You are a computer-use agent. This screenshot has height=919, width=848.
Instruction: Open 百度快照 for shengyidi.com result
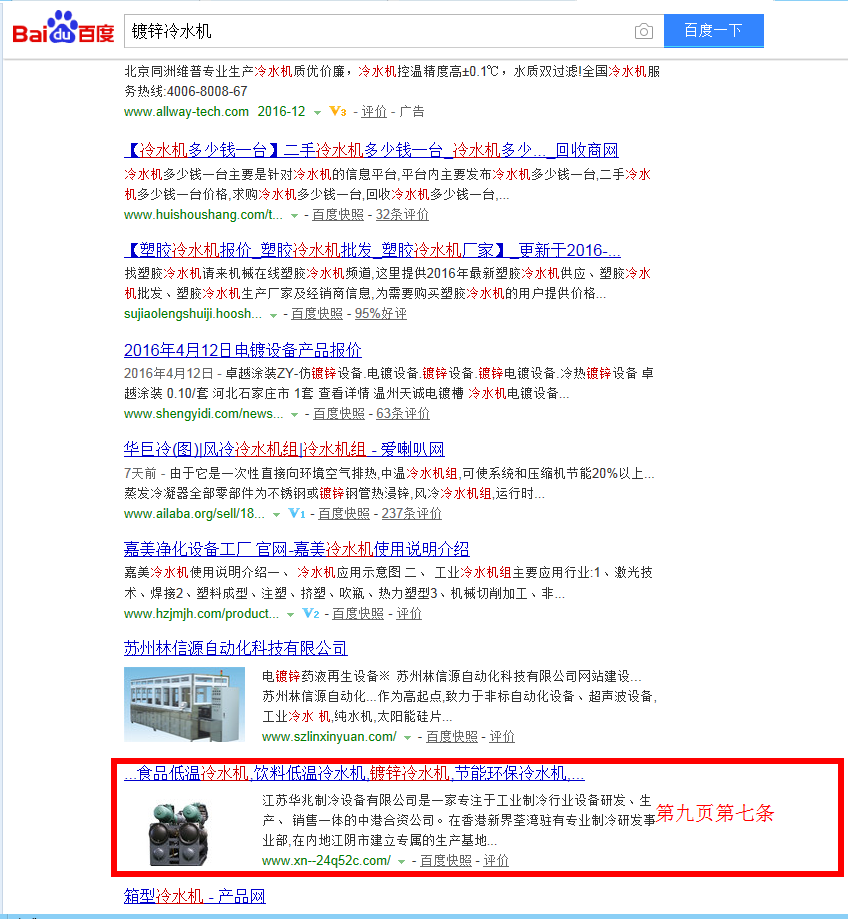coord(339,414)
